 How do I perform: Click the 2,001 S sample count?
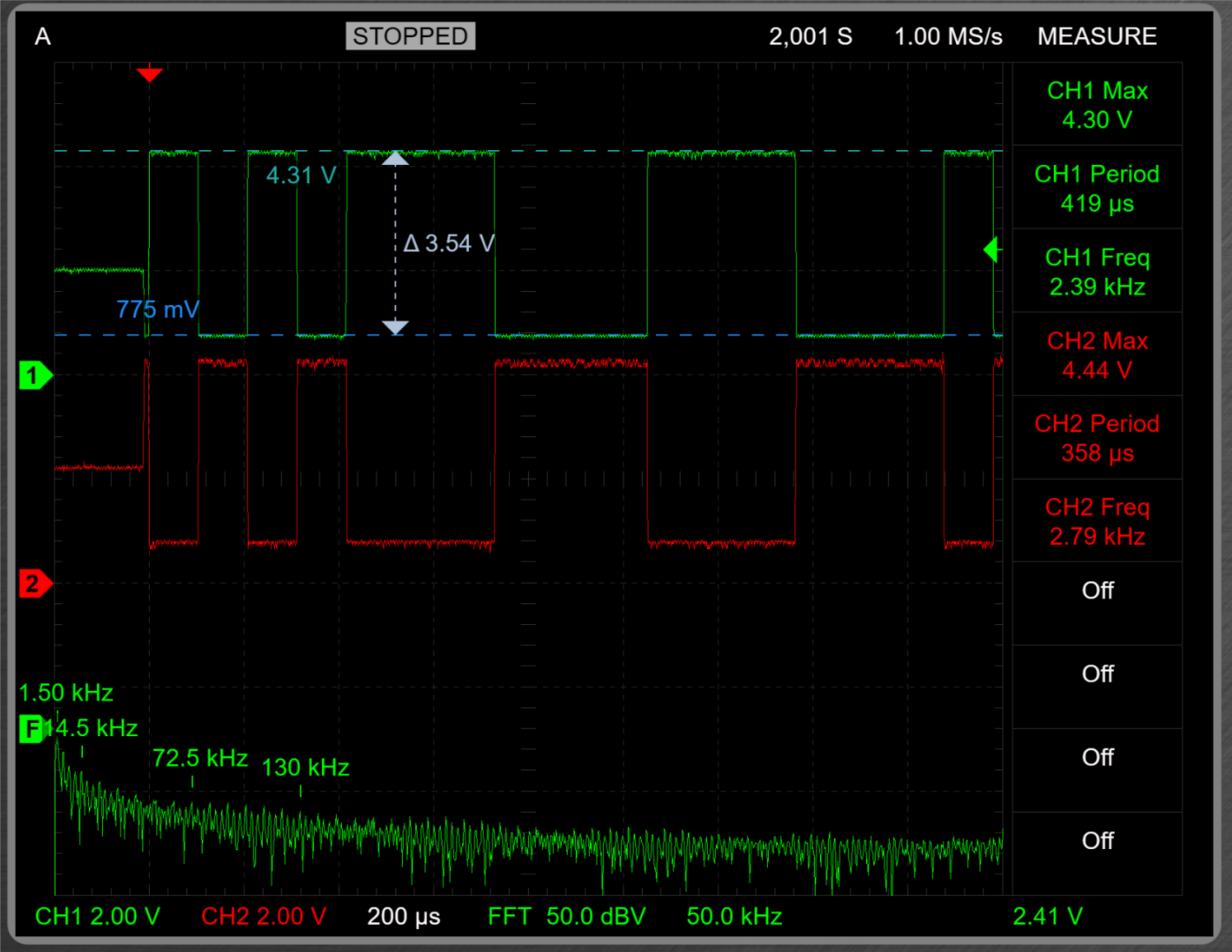810,36
